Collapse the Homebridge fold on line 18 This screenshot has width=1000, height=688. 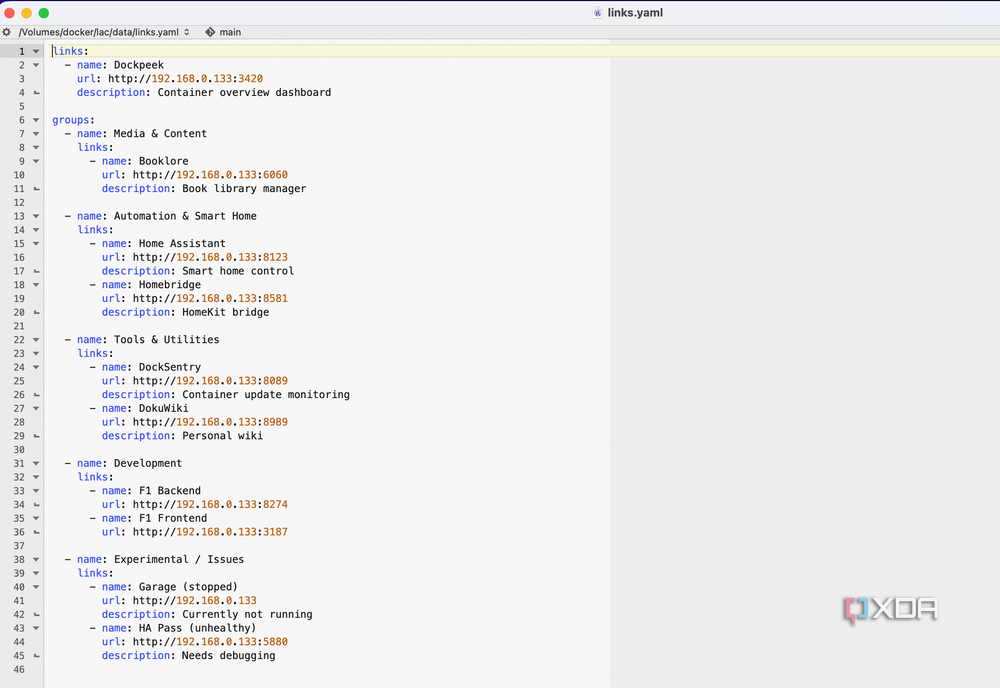click(36, 285)
